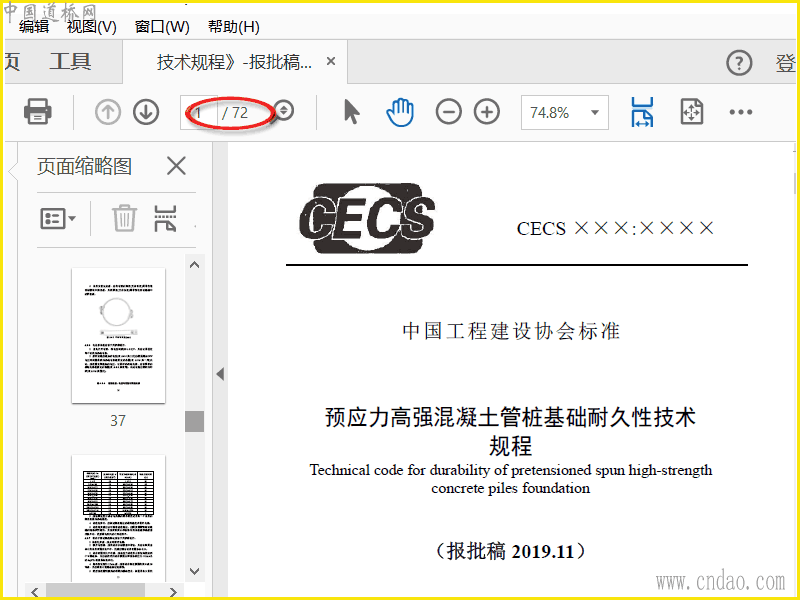Open the 74.8% zoom level dropdown

(x=564, y=112)
